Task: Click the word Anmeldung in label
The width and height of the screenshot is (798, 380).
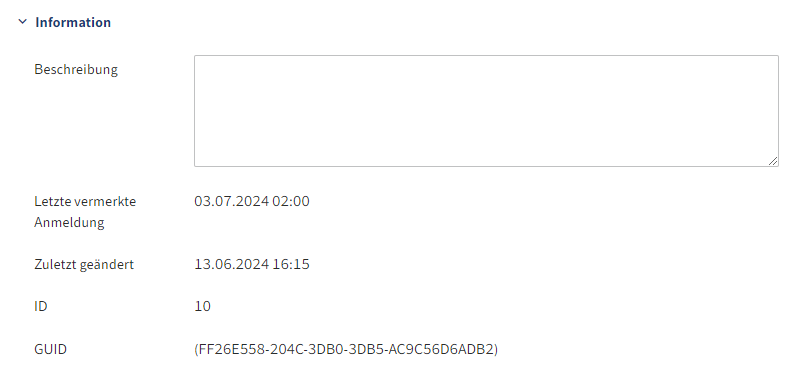Action: [69, 223]
